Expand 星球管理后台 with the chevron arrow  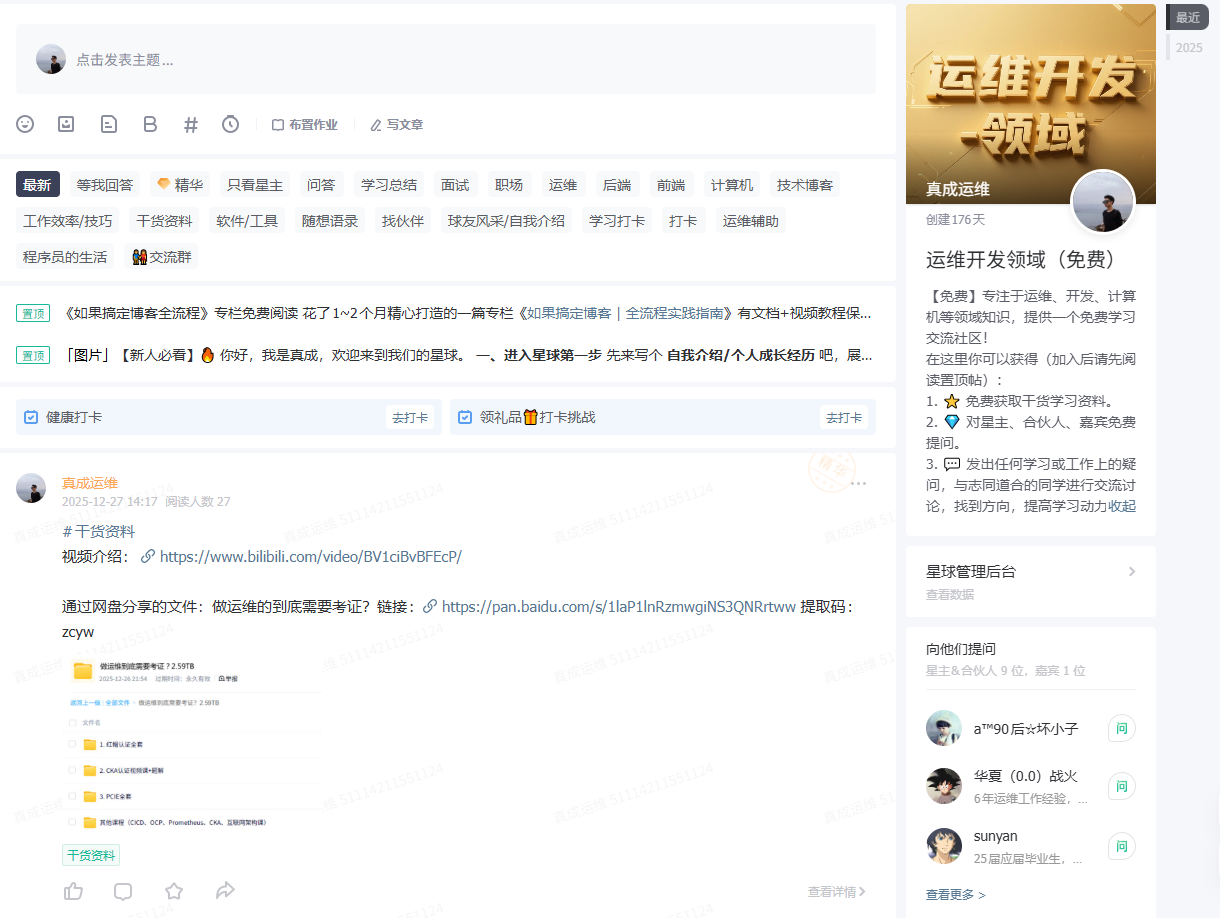pyautogui.click(x=1131, y=571)
